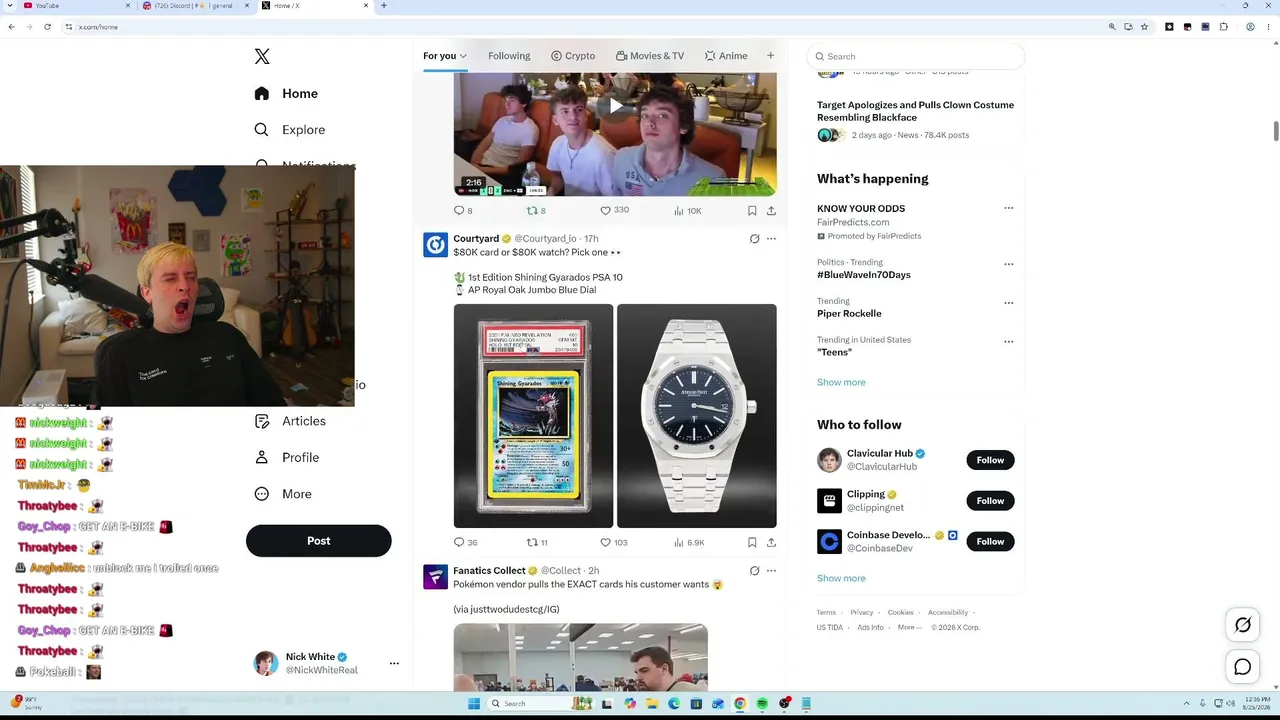The width and height of the screenshot is (1280, 720).
Task: Switch to the Crypto tab
Action: coord(573,56)
